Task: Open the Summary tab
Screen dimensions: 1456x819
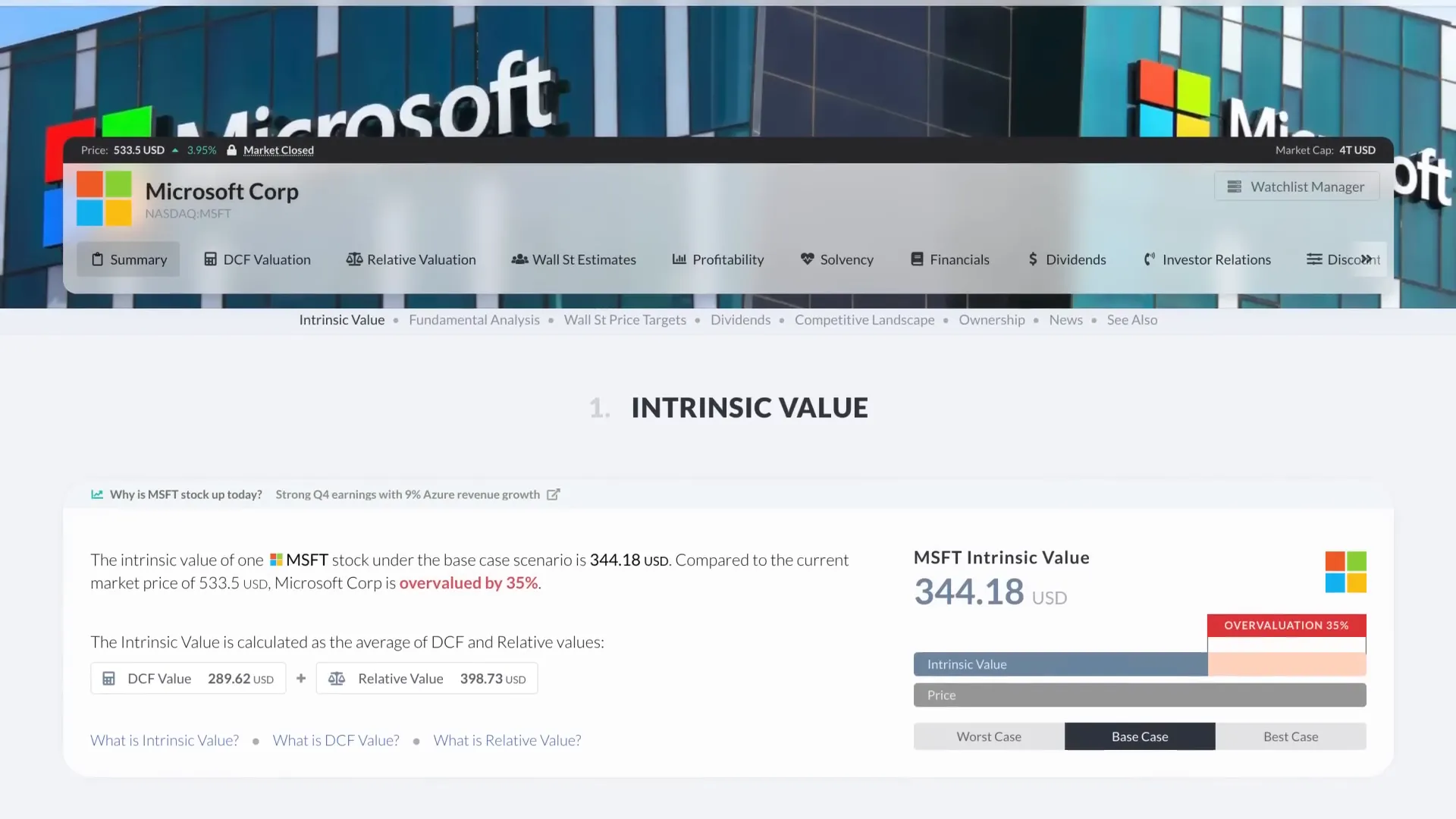Action: [128, 259]
